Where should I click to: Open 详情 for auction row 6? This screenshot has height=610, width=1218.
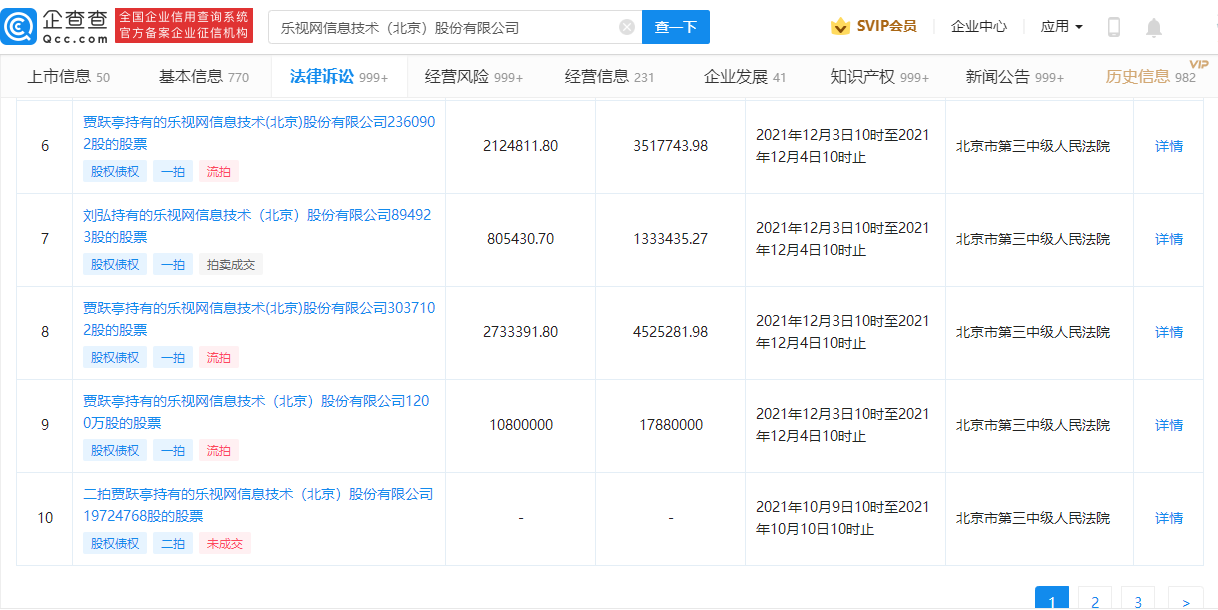(1168, 146)
